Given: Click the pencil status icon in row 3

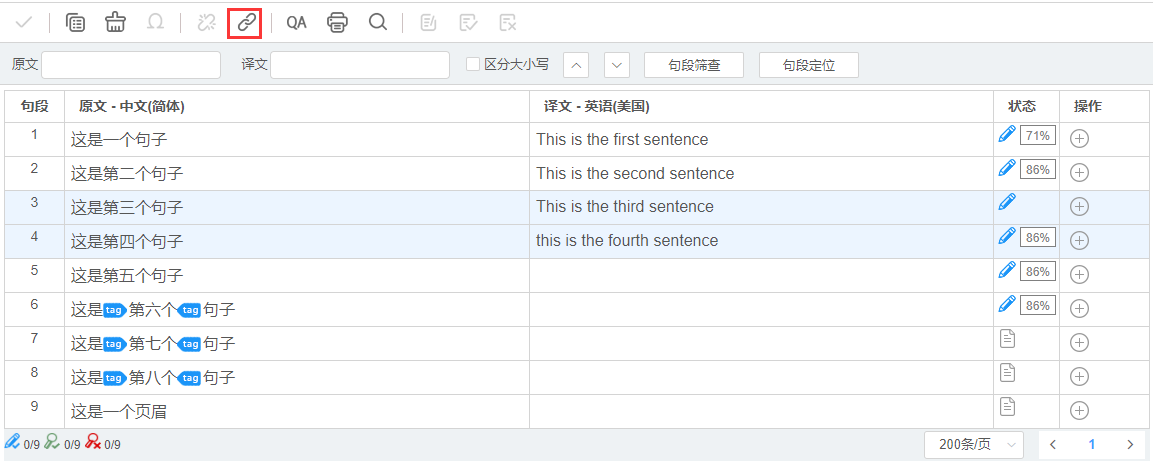Looking at the screenshot, I should (1007, 202).
